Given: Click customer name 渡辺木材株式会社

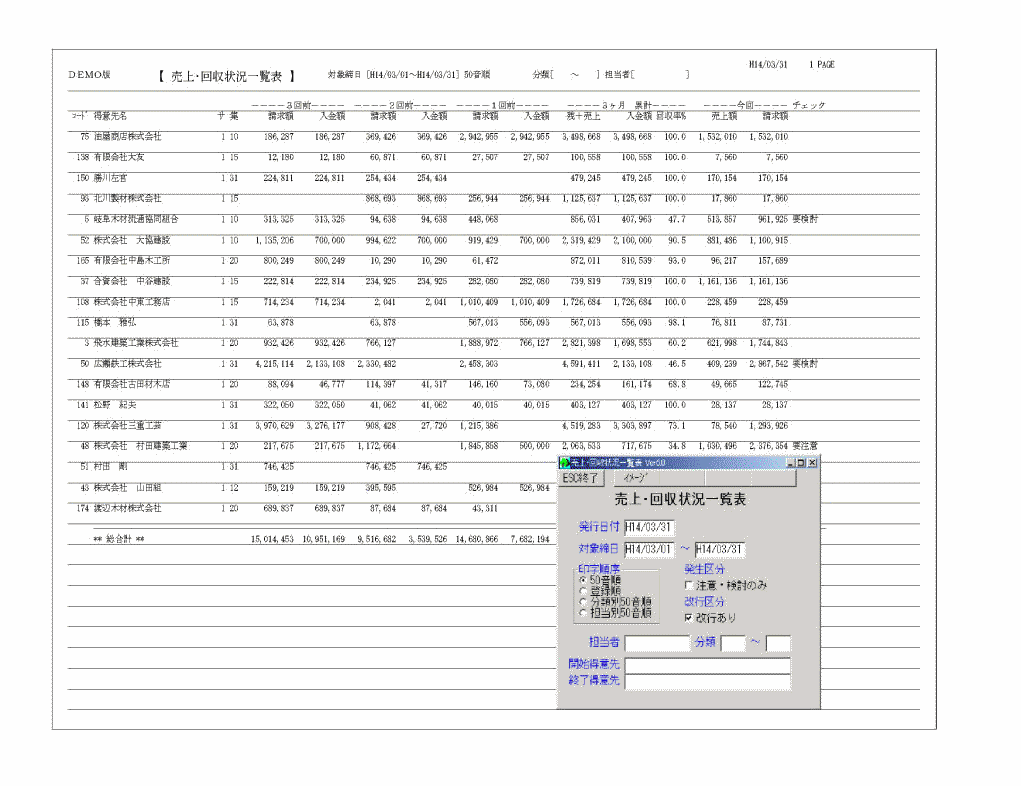Looking at the screenshot, I should point(127,508).
